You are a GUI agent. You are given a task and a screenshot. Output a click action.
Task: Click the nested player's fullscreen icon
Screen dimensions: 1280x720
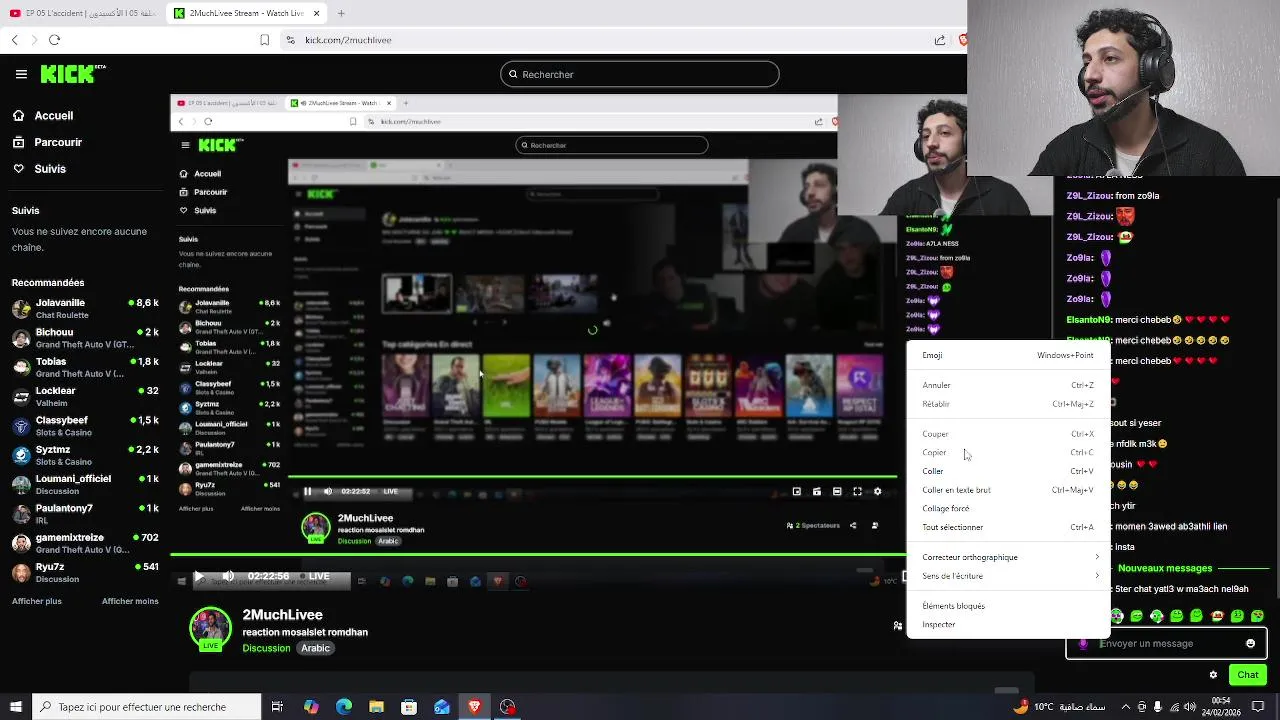[857, 491]
